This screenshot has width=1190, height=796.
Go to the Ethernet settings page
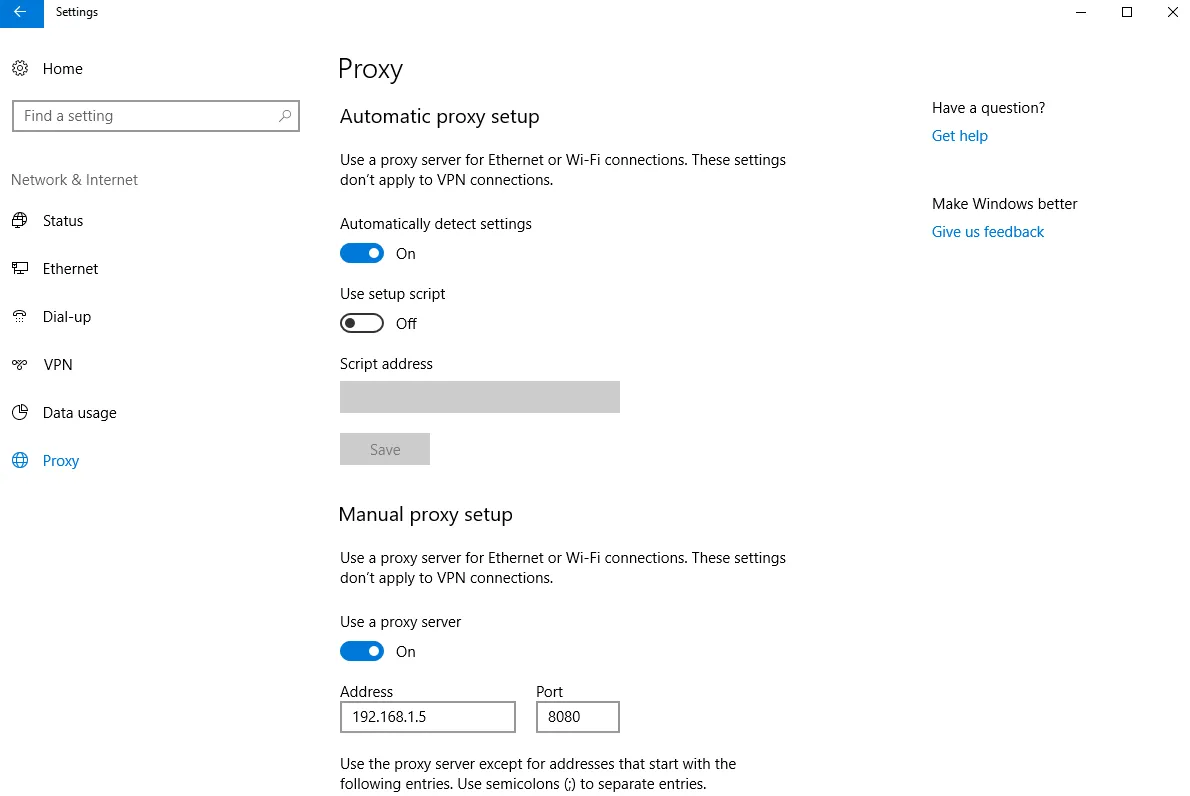(x=70, y=269)
